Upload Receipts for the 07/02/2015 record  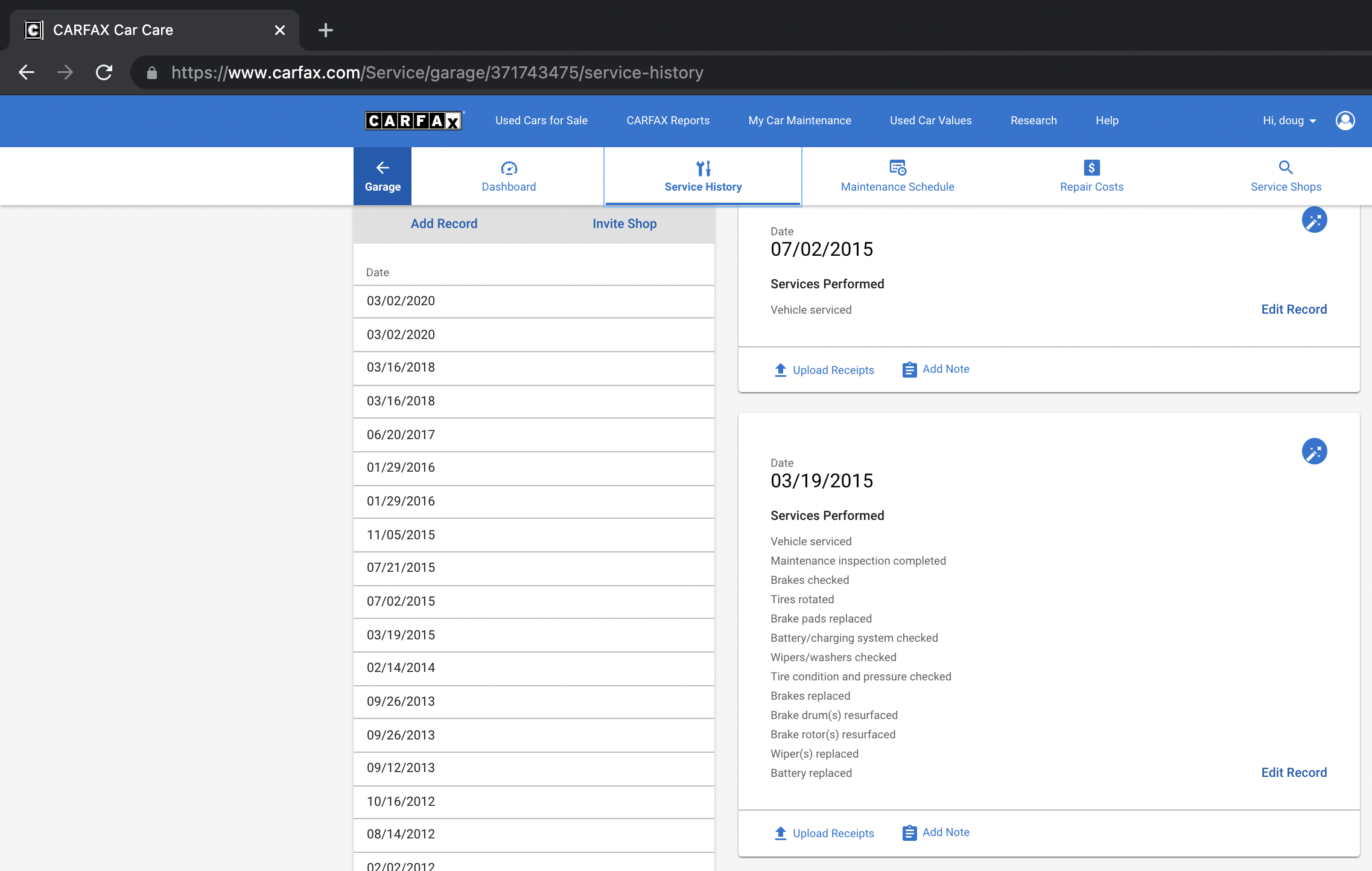(824, 370)
